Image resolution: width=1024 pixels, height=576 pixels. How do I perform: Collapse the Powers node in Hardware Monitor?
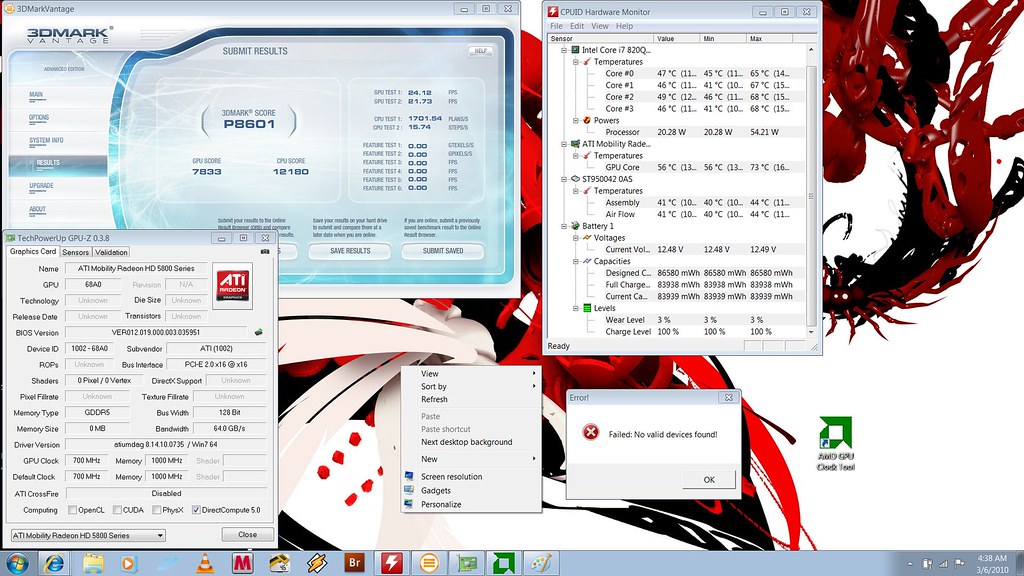pos(575,120)
